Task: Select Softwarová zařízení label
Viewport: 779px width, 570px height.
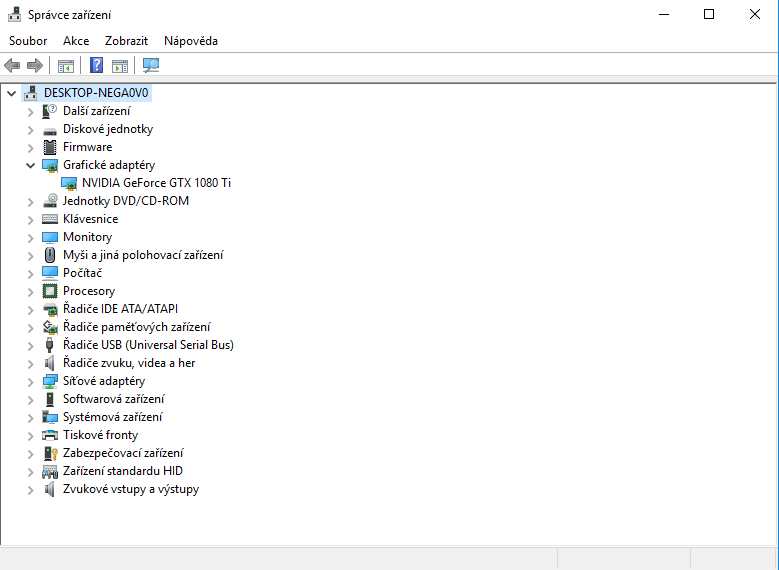Action: coord(114,399)
